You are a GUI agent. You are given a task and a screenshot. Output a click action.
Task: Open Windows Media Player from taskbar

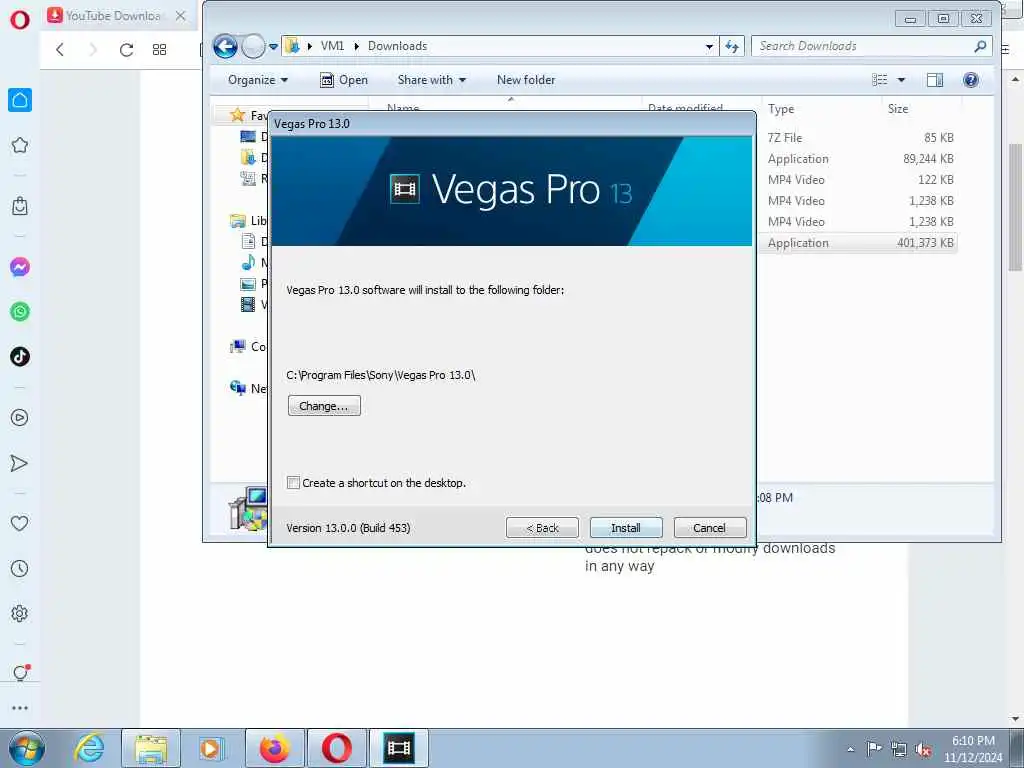pyautogui.click(x=210, y=748)
